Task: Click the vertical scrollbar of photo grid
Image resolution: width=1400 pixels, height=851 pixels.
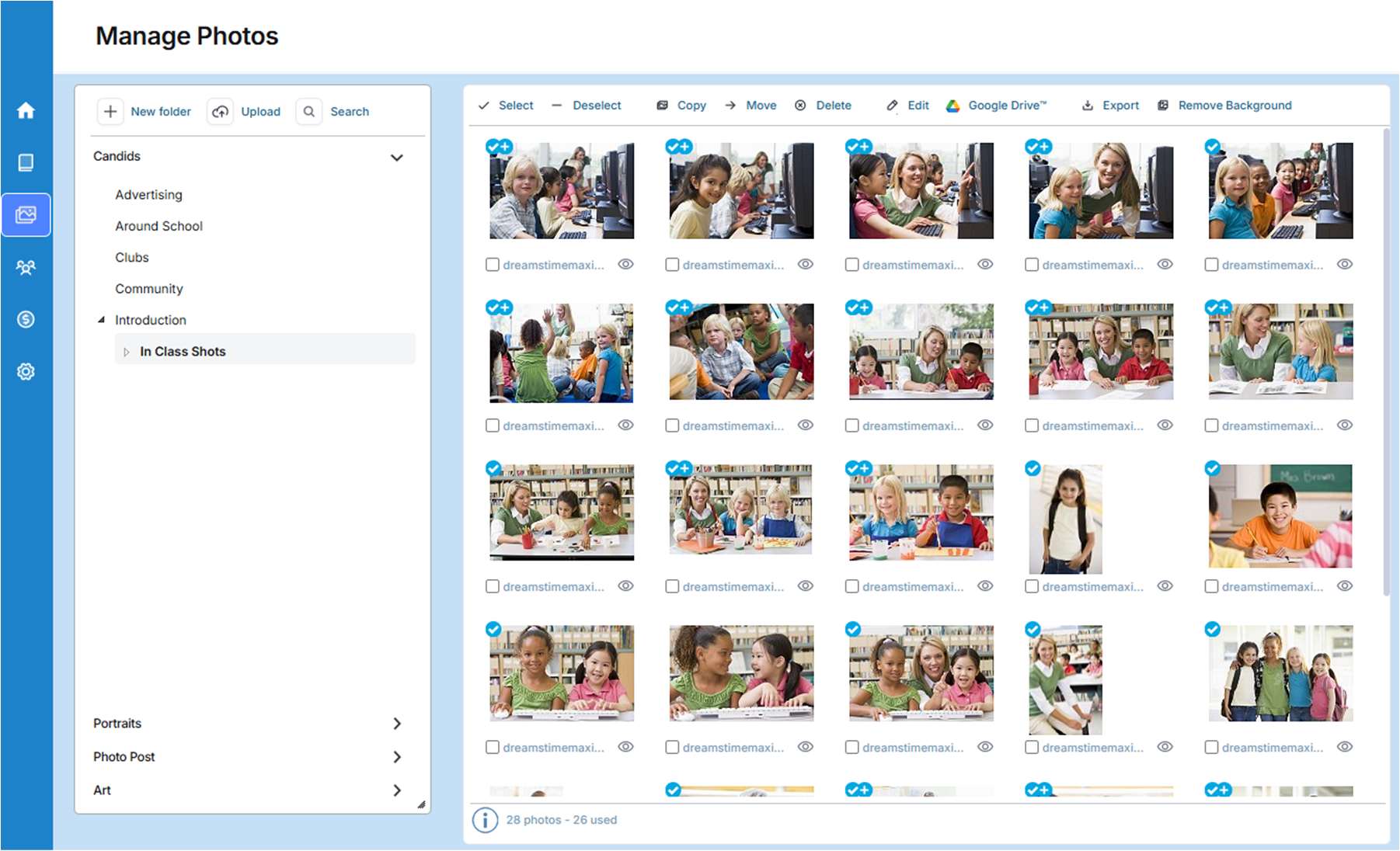Action: click(x=1386, y=363)
